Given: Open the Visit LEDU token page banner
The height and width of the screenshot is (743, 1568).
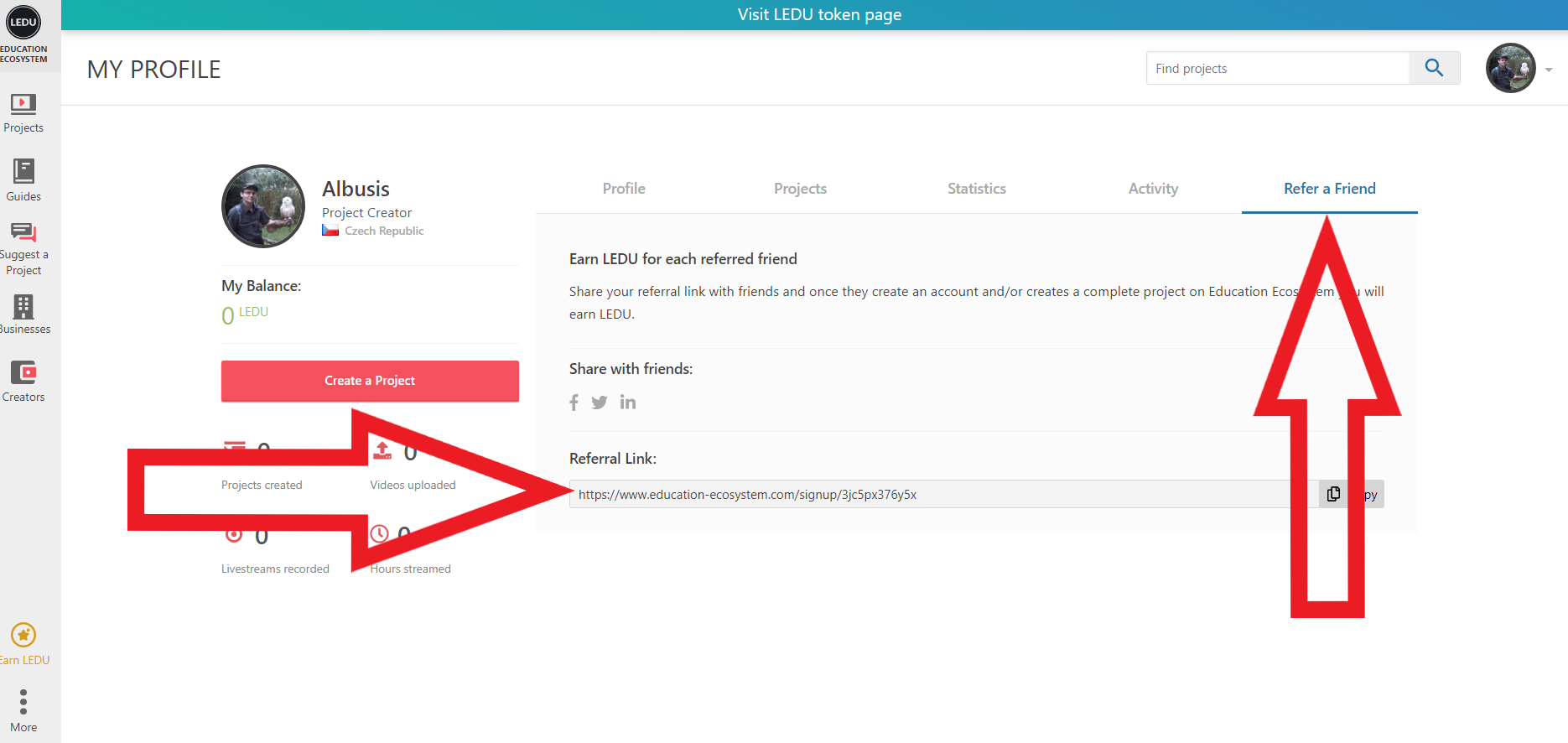Looking at the screenshot, I should click(x=819, y=14).
